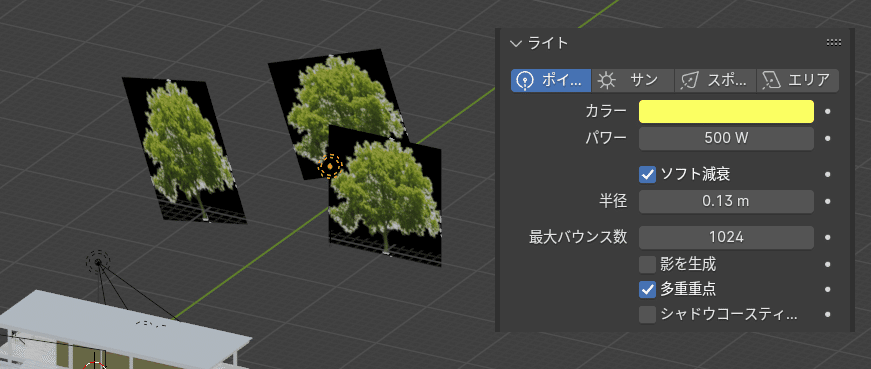Enable the シャドウコースティクス checkbox

(x=647, y=315)
